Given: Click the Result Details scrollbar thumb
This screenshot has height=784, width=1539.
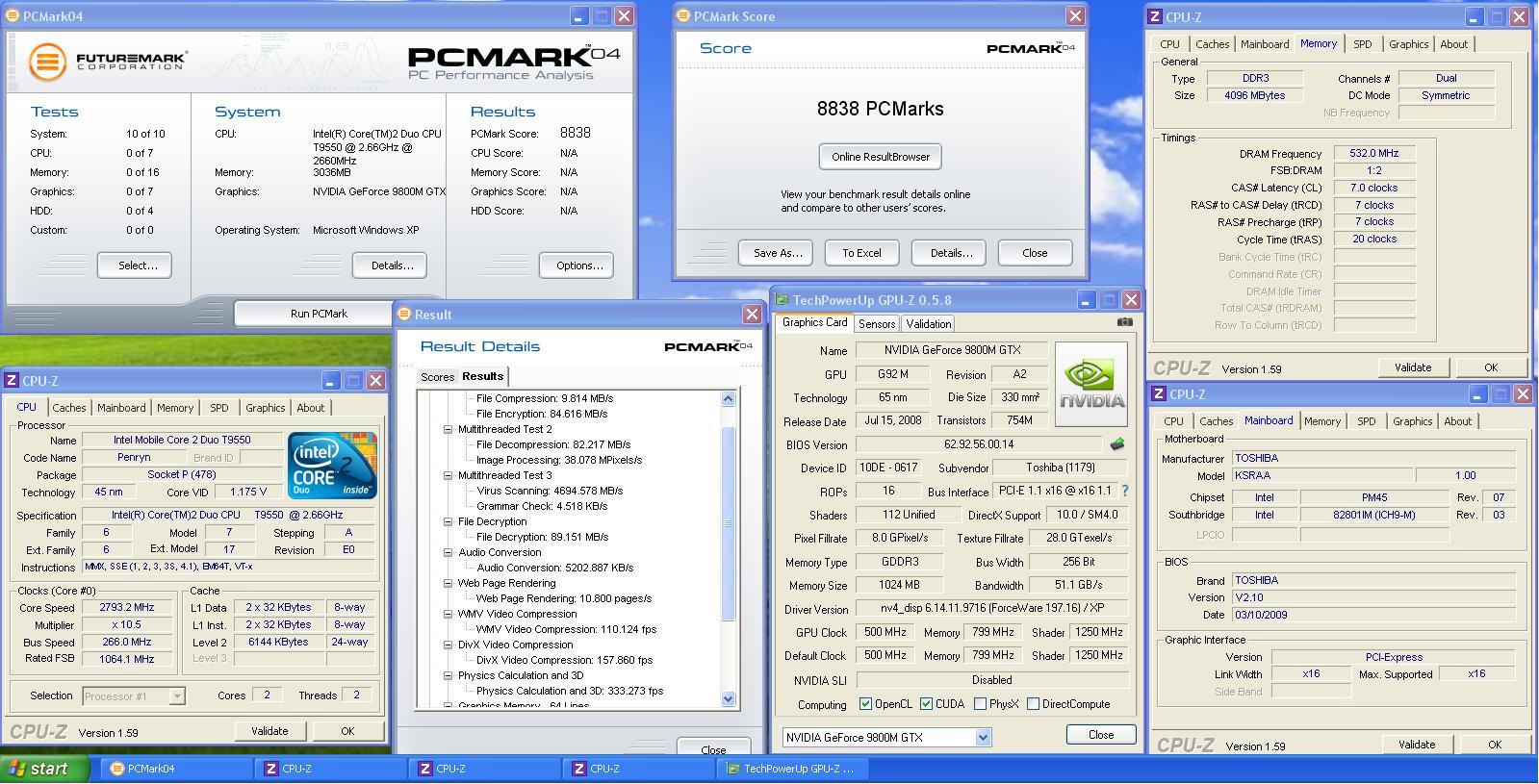Looking at the screenshot, I should [728, 522].
